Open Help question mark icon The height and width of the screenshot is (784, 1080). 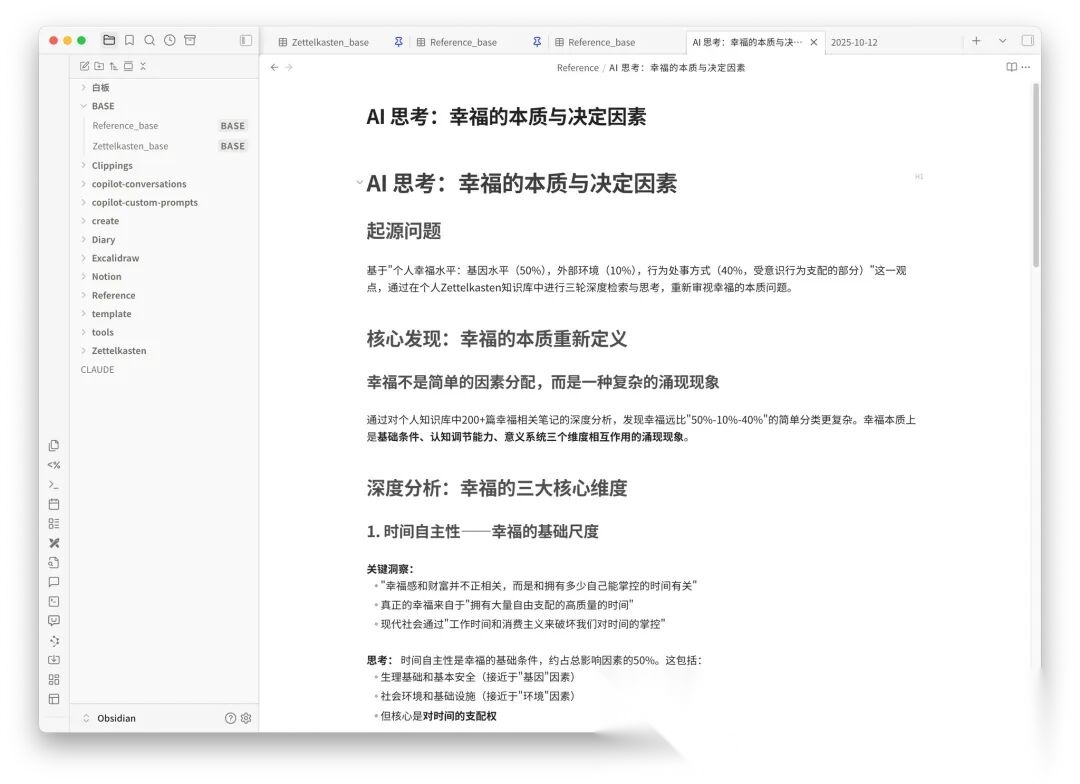[x=230, y=718]
